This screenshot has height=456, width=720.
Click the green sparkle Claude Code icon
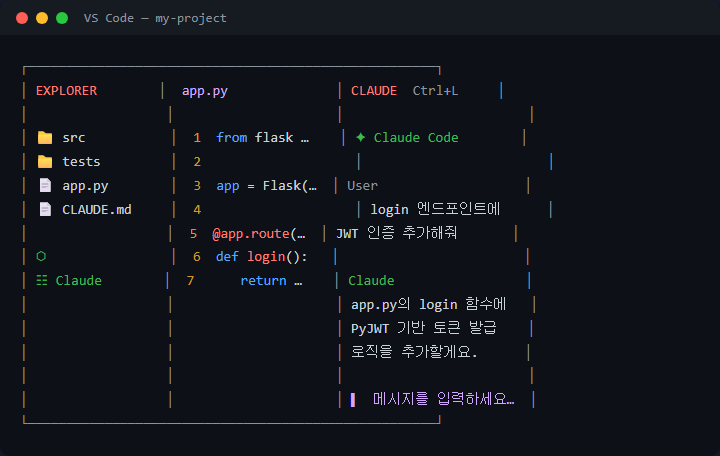coord(360,137)
